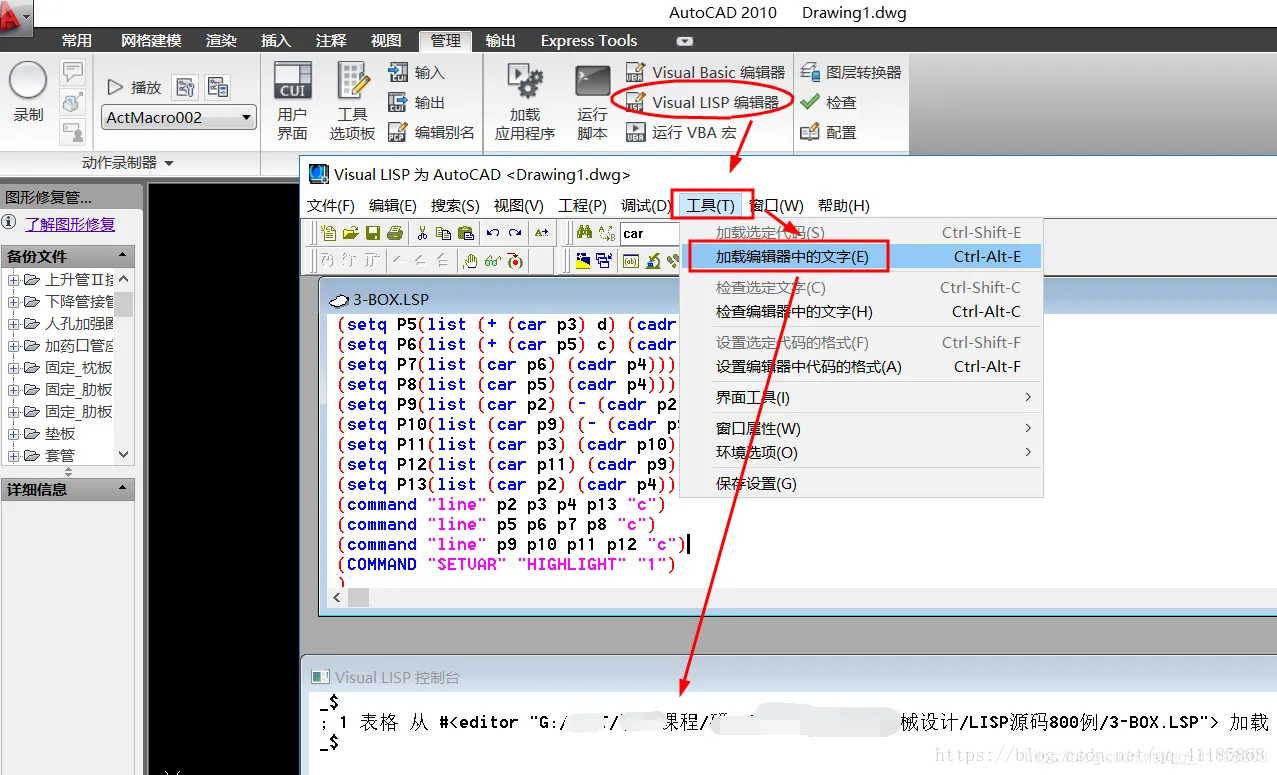
Task: Click the Copy icon in Visual LISP toolbar
Action: tap(444, 233)
